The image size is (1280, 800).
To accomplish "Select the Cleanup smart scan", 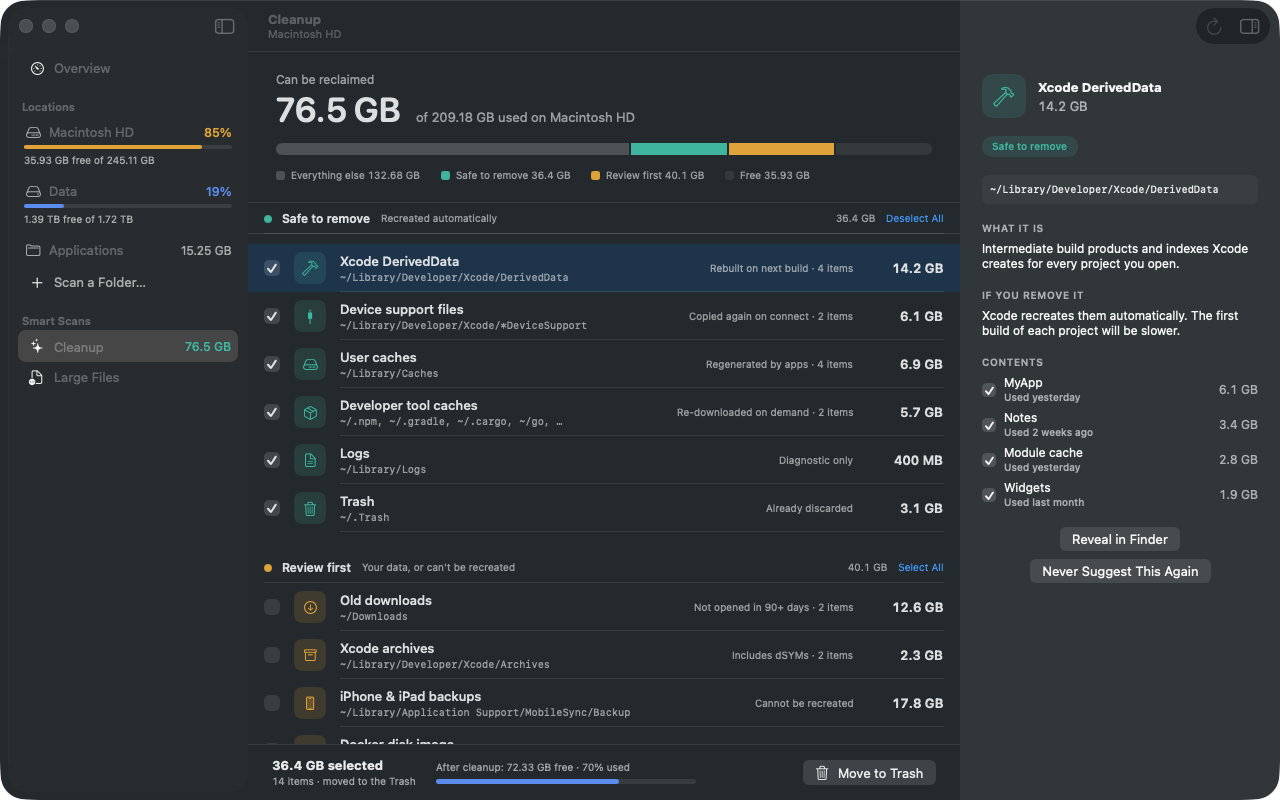I will [128, 347].
